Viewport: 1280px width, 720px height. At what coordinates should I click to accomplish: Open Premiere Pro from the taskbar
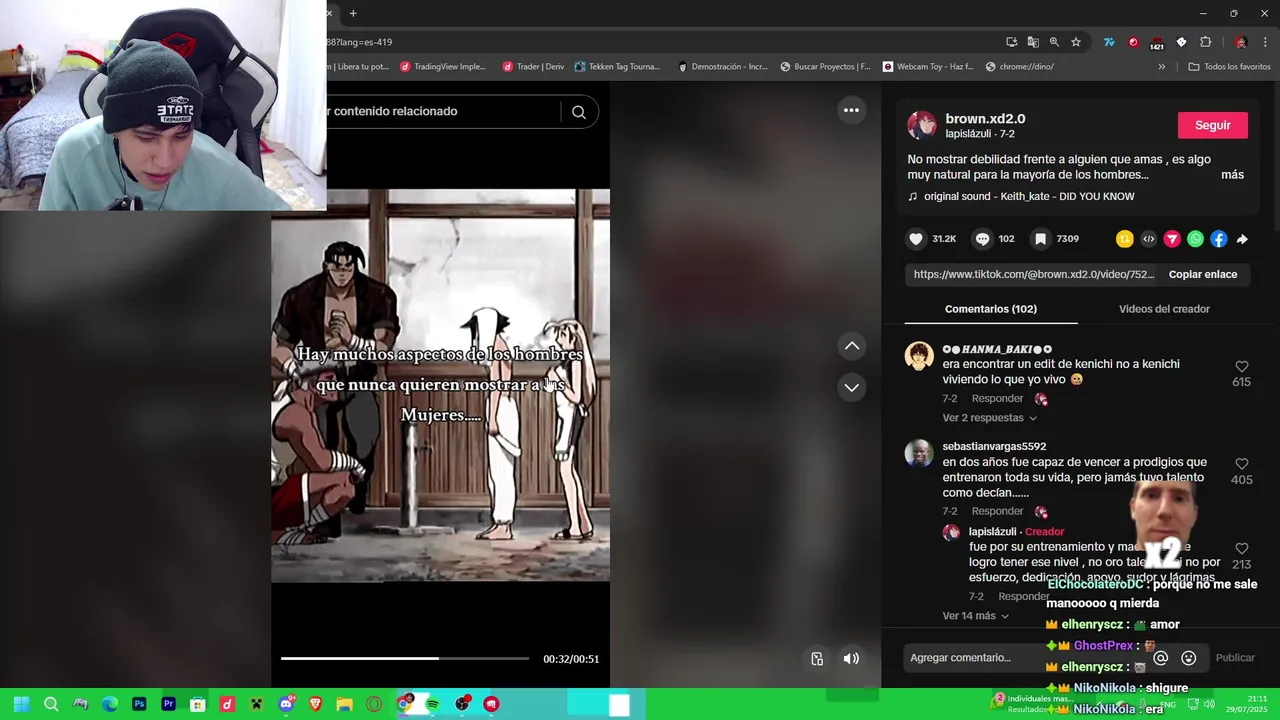coord(168,704)
